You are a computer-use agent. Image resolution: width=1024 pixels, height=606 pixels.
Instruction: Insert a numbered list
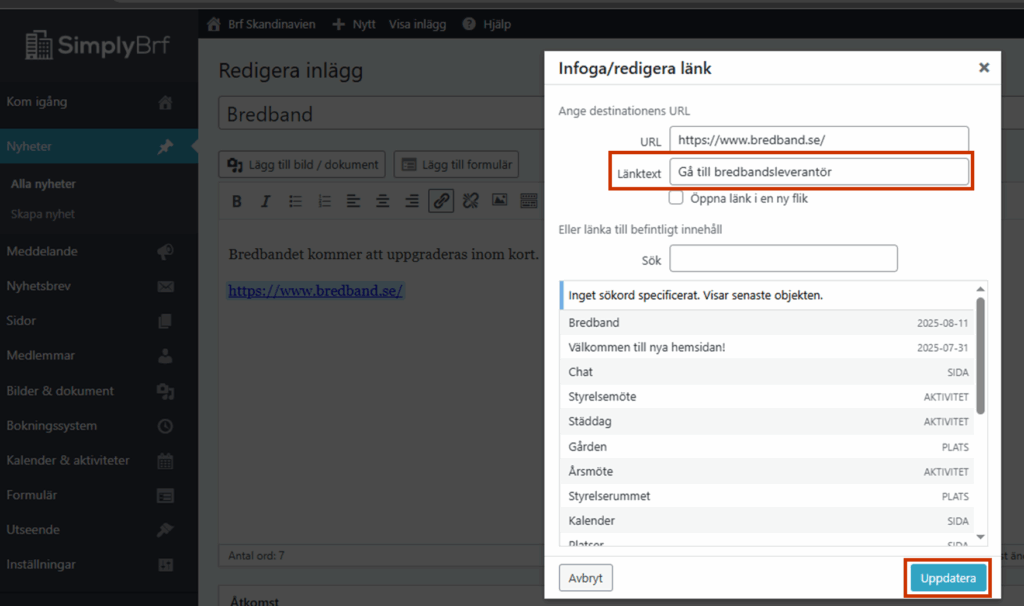click(x=325, y=201)
